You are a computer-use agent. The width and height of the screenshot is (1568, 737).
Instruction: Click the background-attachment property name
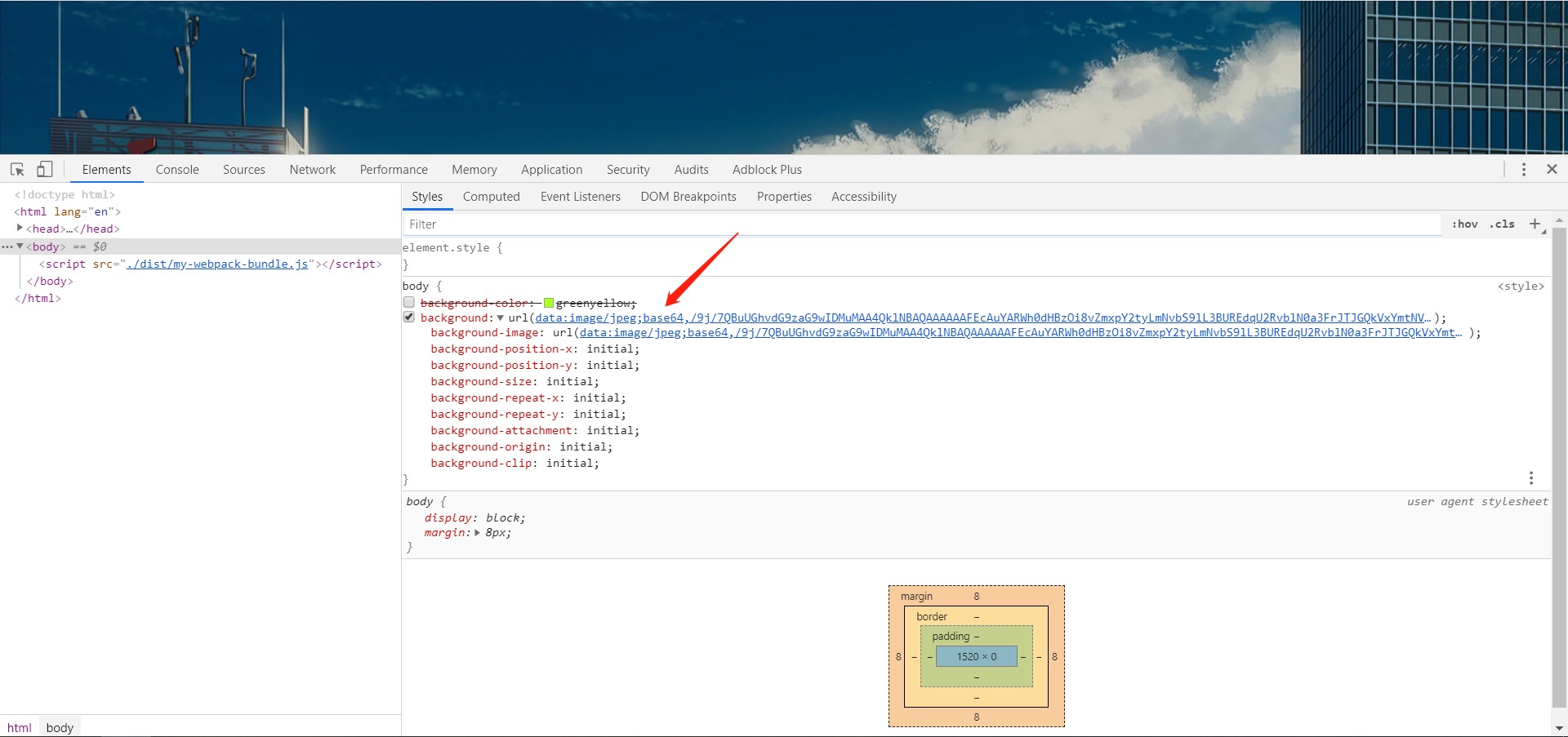[x=502, y=430]
